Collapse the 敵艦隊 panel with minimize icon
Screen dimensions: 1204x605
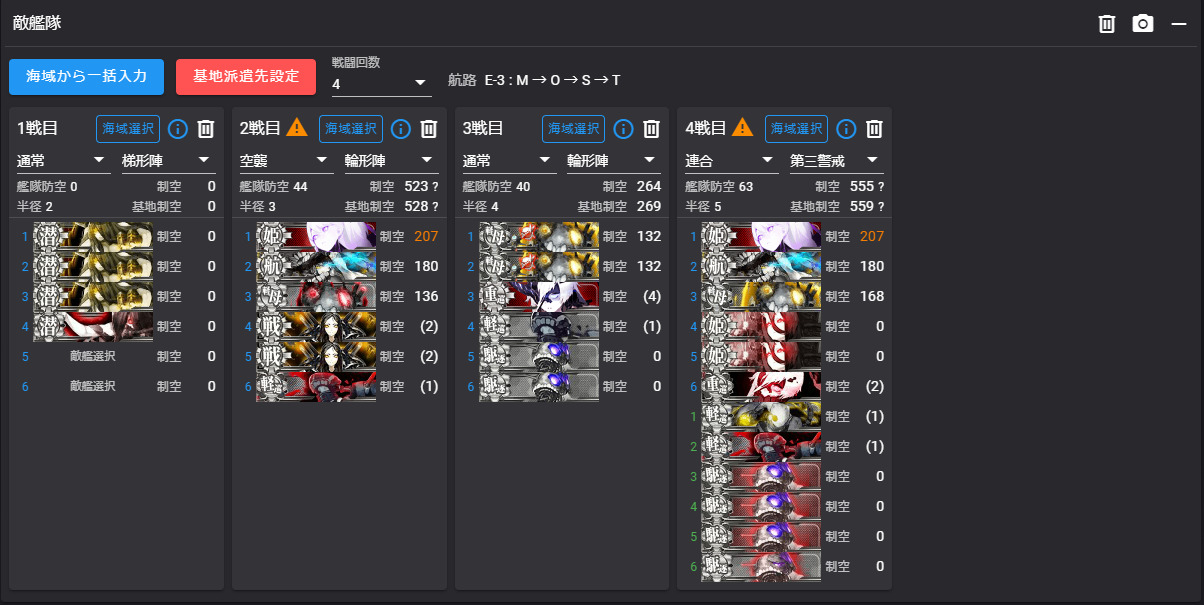pyautogui.click(x=1178, y=23)
